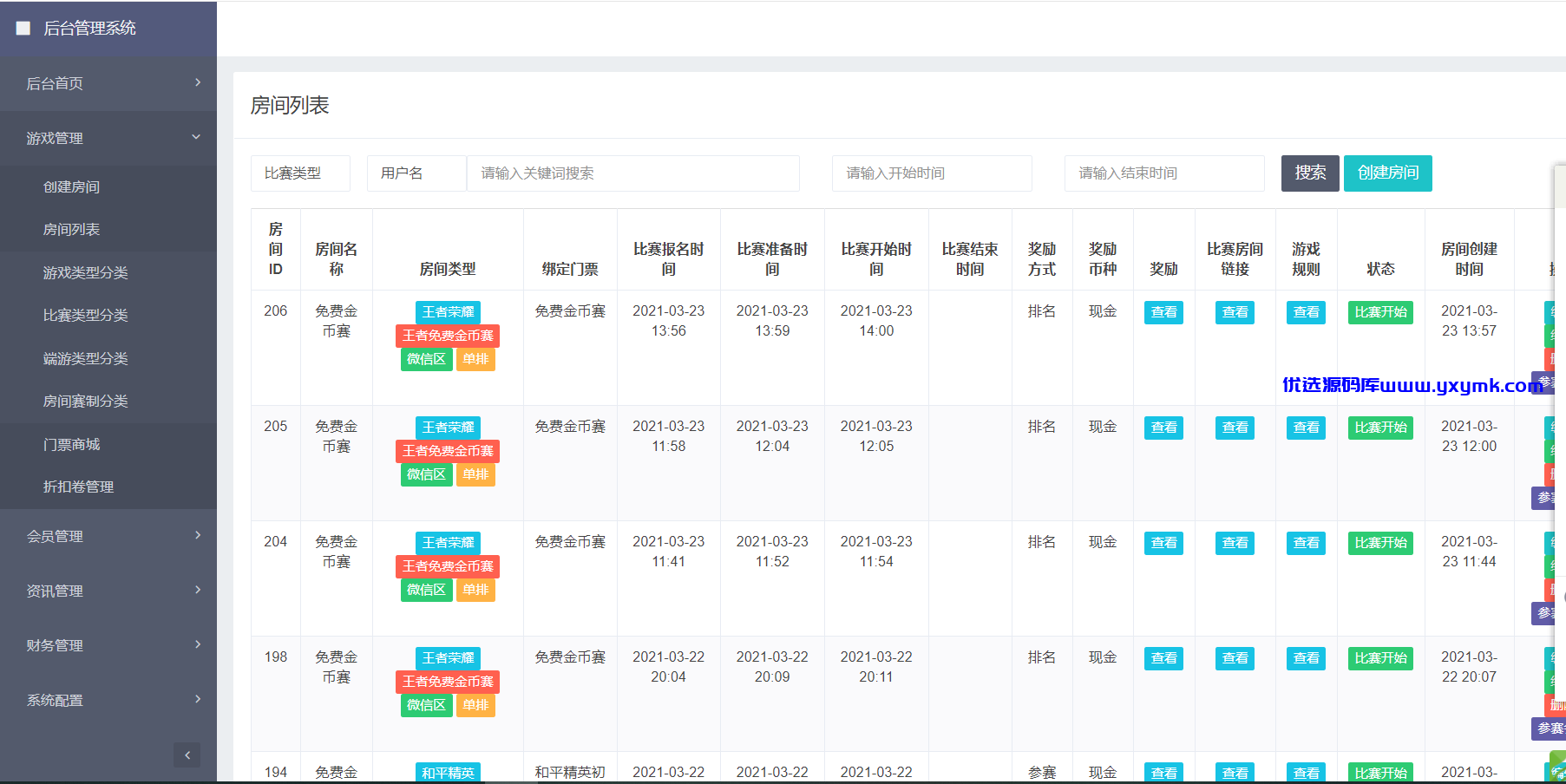Click the 房间ID column header
The height and width of the screenshot is (784, 1566).
(276, 249)
